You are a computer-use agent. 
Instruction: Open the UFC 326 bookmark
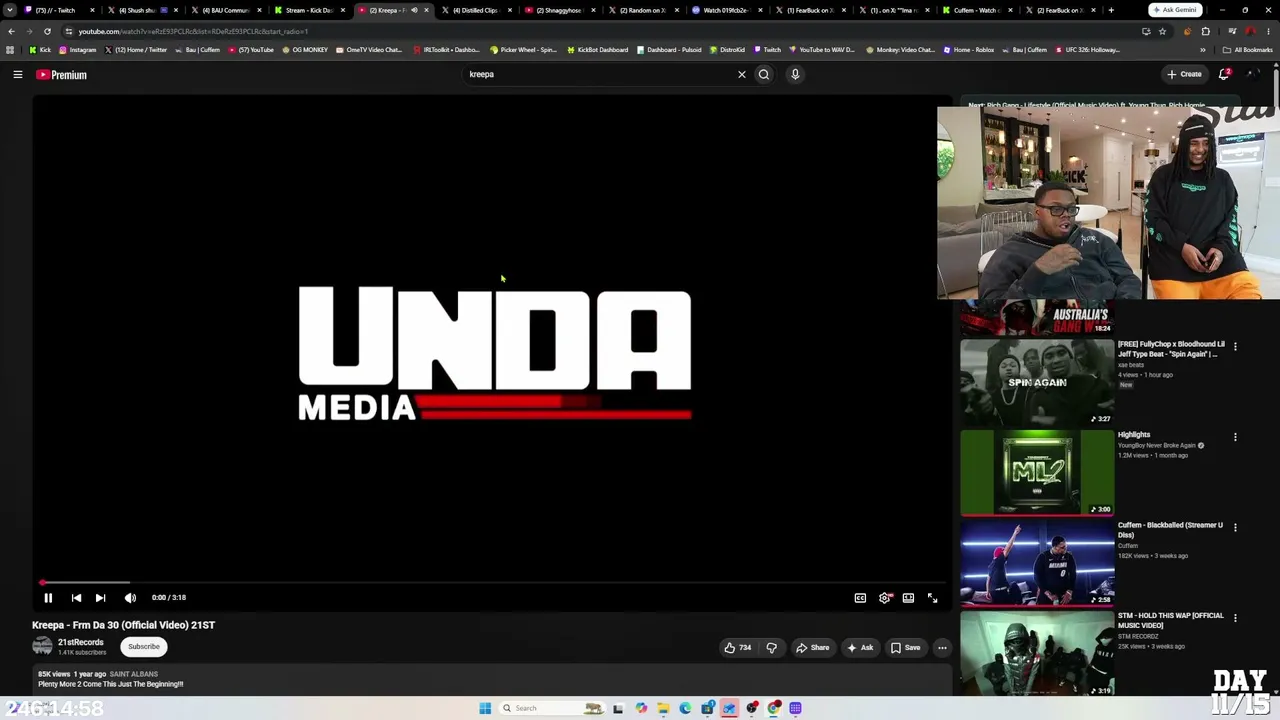[1087, 50]
